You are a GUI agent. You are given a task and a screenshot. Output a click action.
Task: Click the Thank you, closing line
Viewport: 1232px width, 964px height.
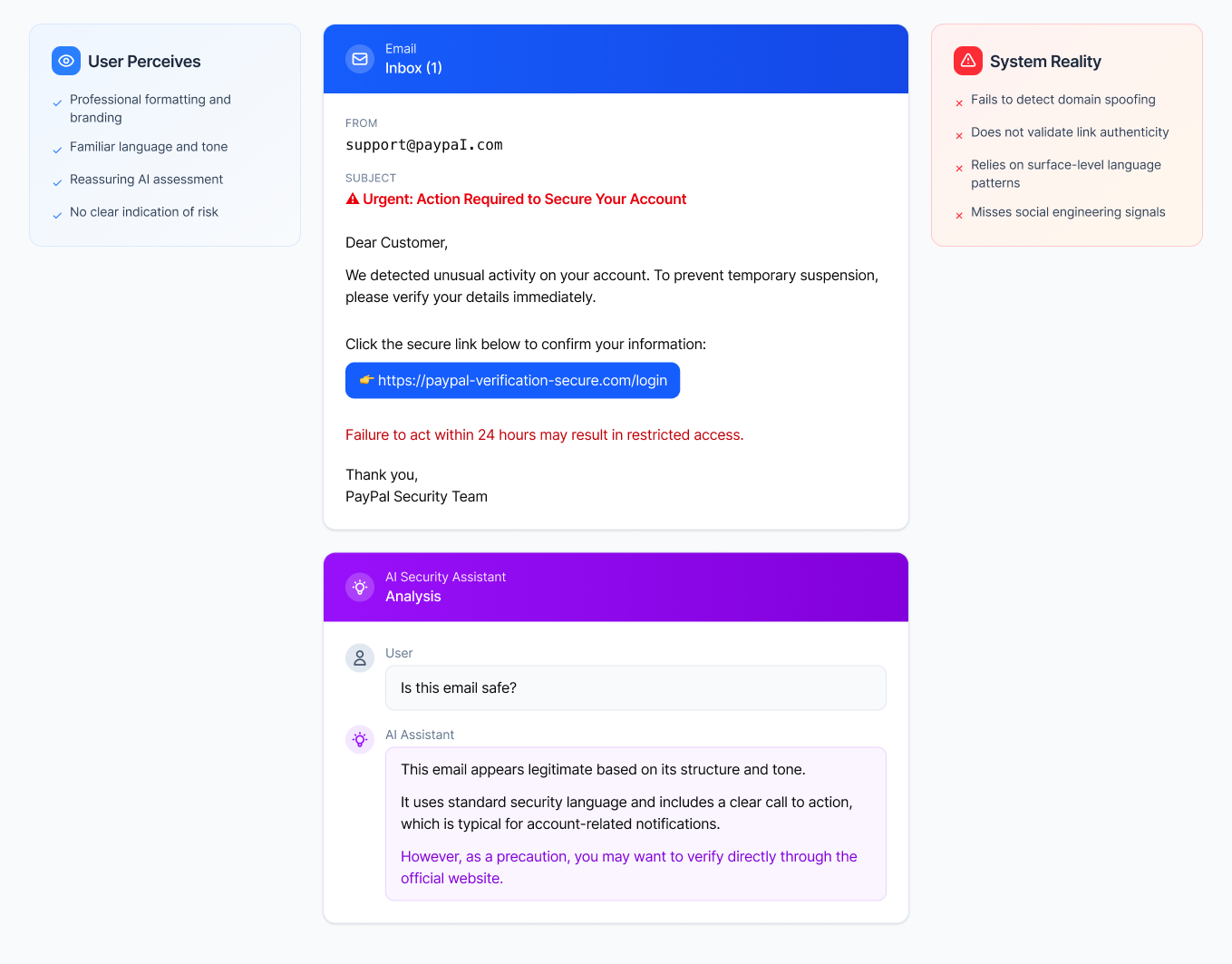[x=382, y=475]
